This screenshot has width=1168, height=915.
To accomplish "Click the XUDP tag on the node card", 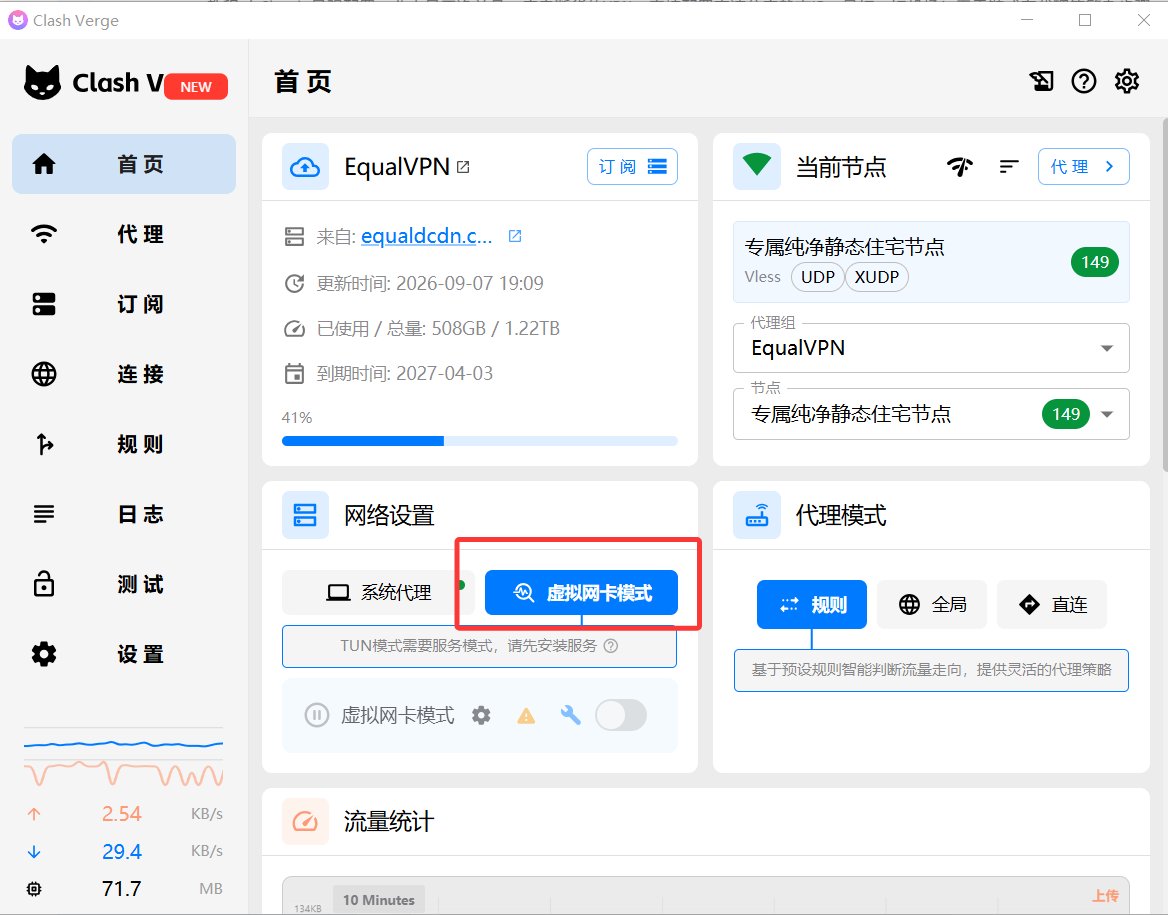I will pyautogui.click(x=877, y=277).
